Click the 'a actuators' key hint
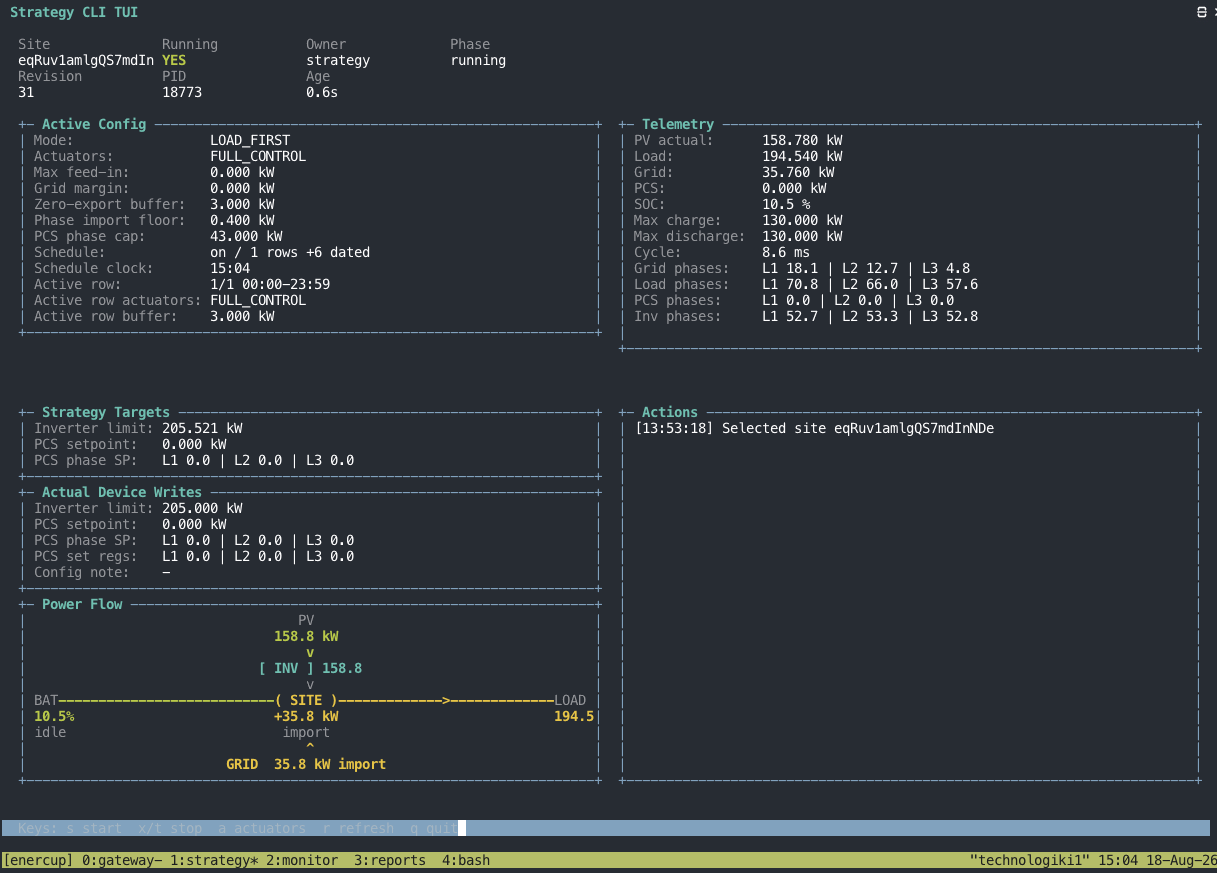Viewport: 1217px width, 873px height. coord(262,828)
